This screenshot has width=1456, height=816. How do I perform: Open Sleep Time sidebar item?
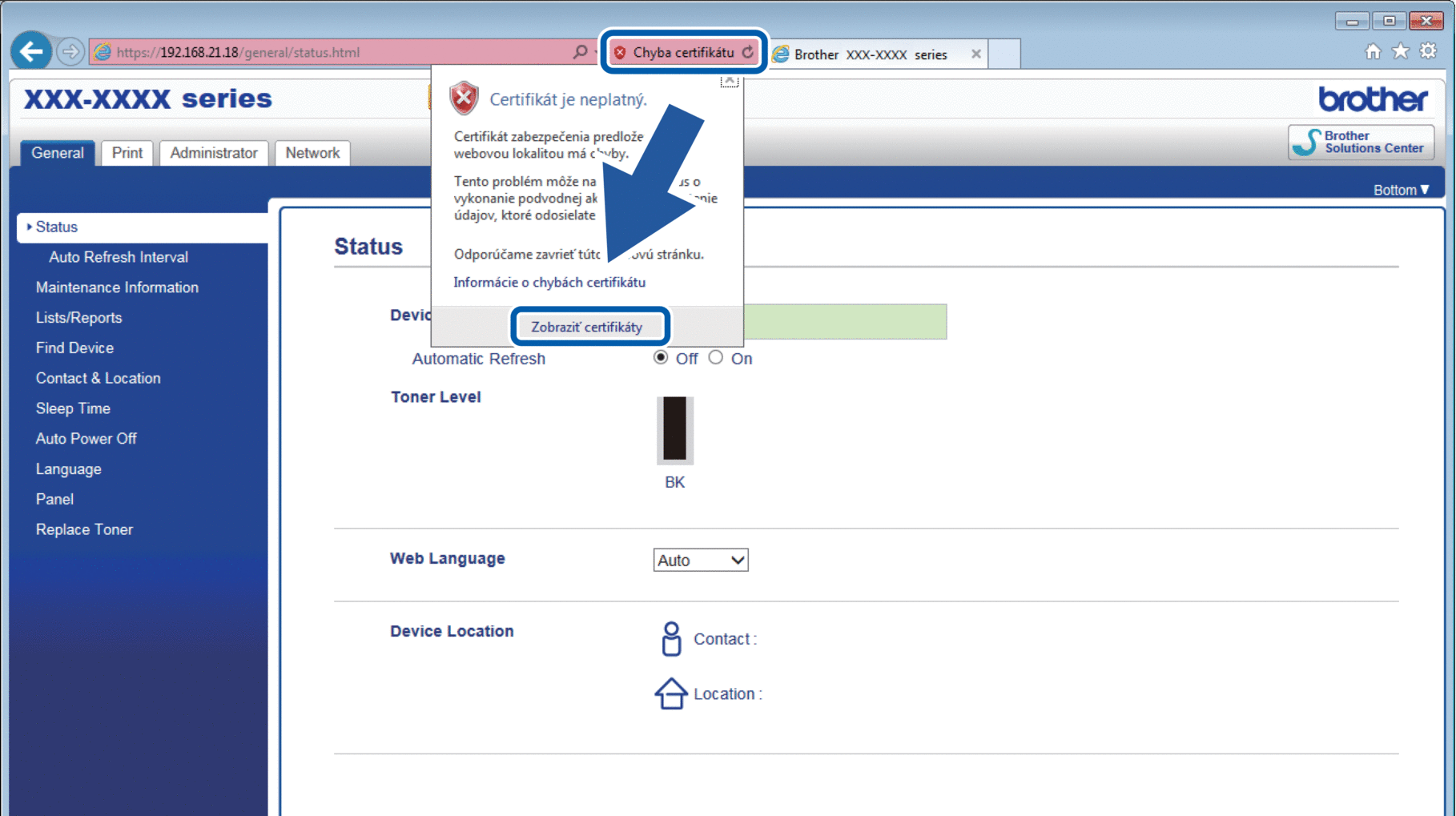tap(73, 408)
